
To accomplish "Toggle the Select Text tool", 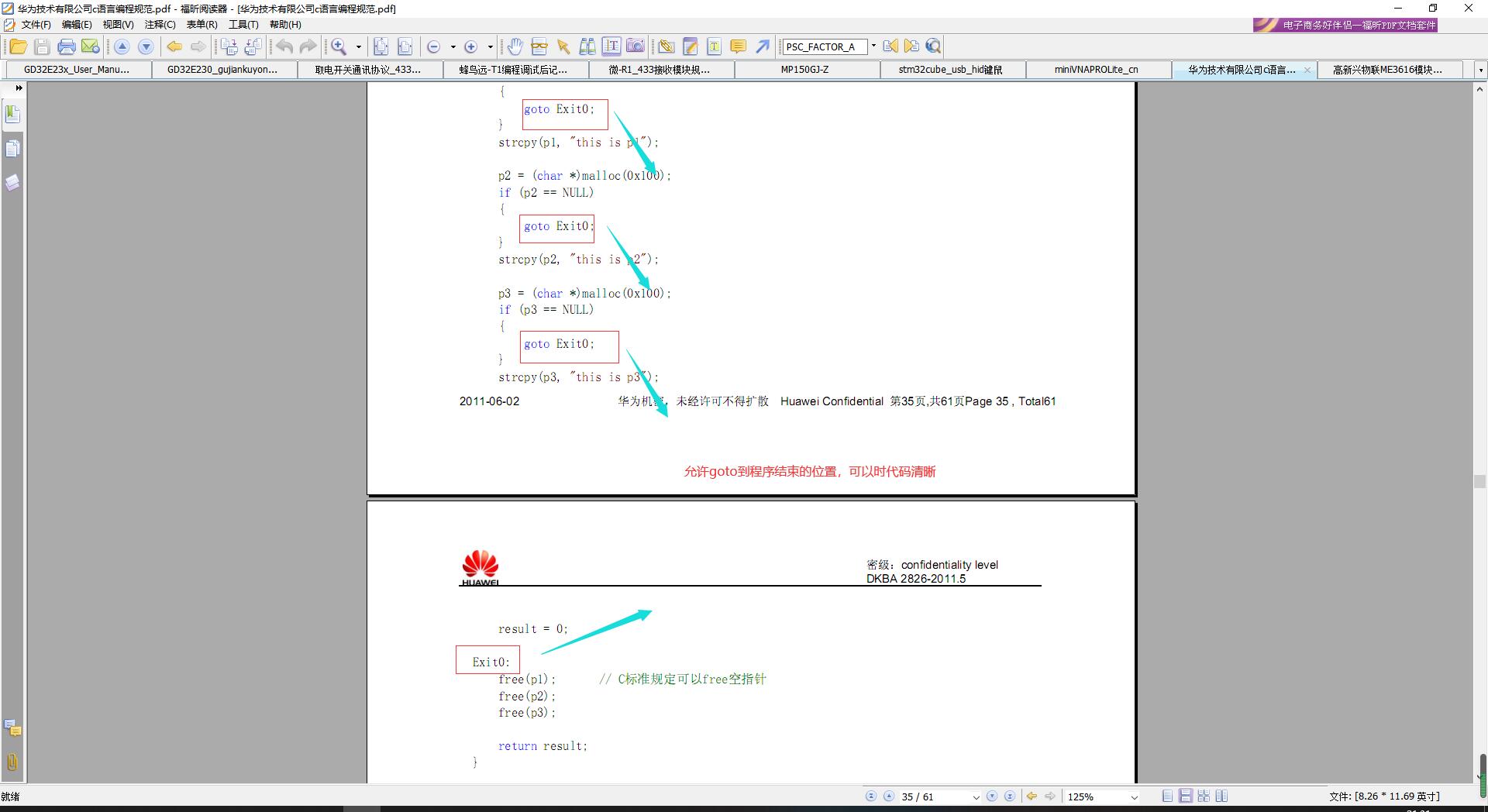I will 611,46.
